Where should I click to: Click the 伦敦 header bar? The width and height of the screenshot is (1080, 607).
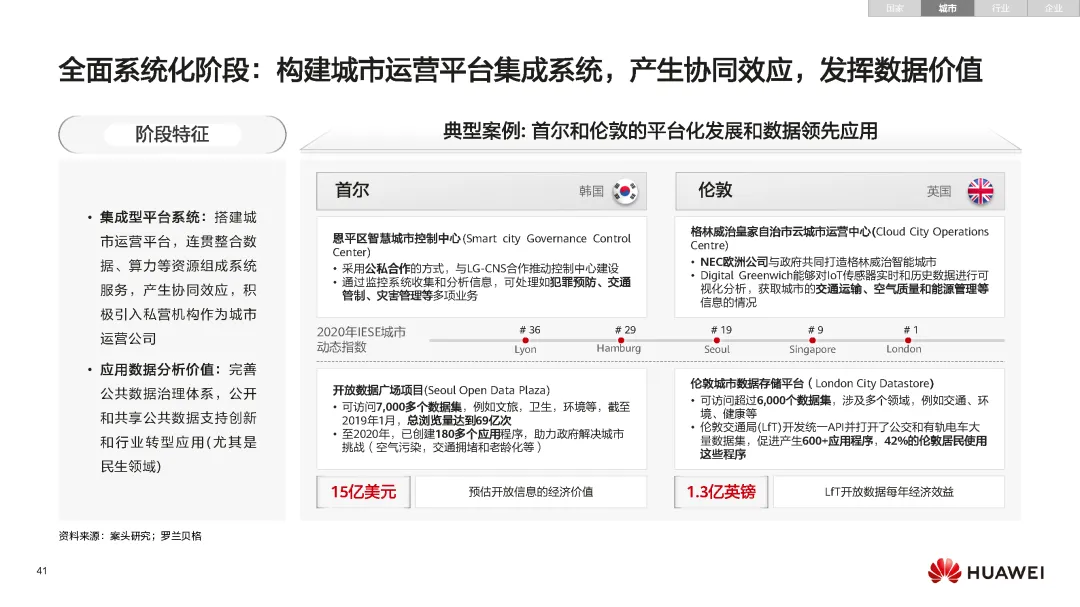840,191
